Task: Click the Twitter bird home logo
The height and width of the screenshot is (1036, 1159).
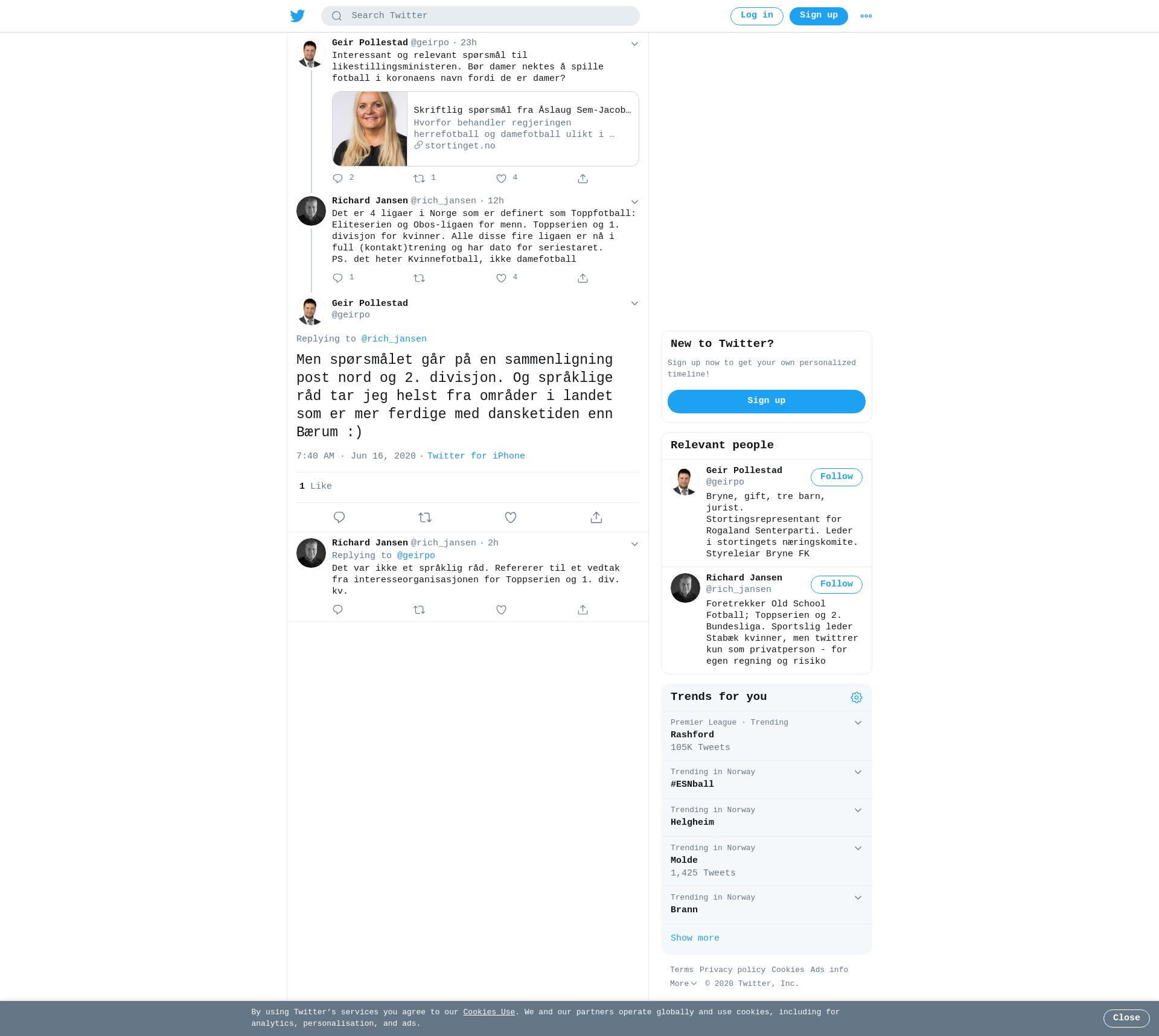Action: (x=297, y=16)
